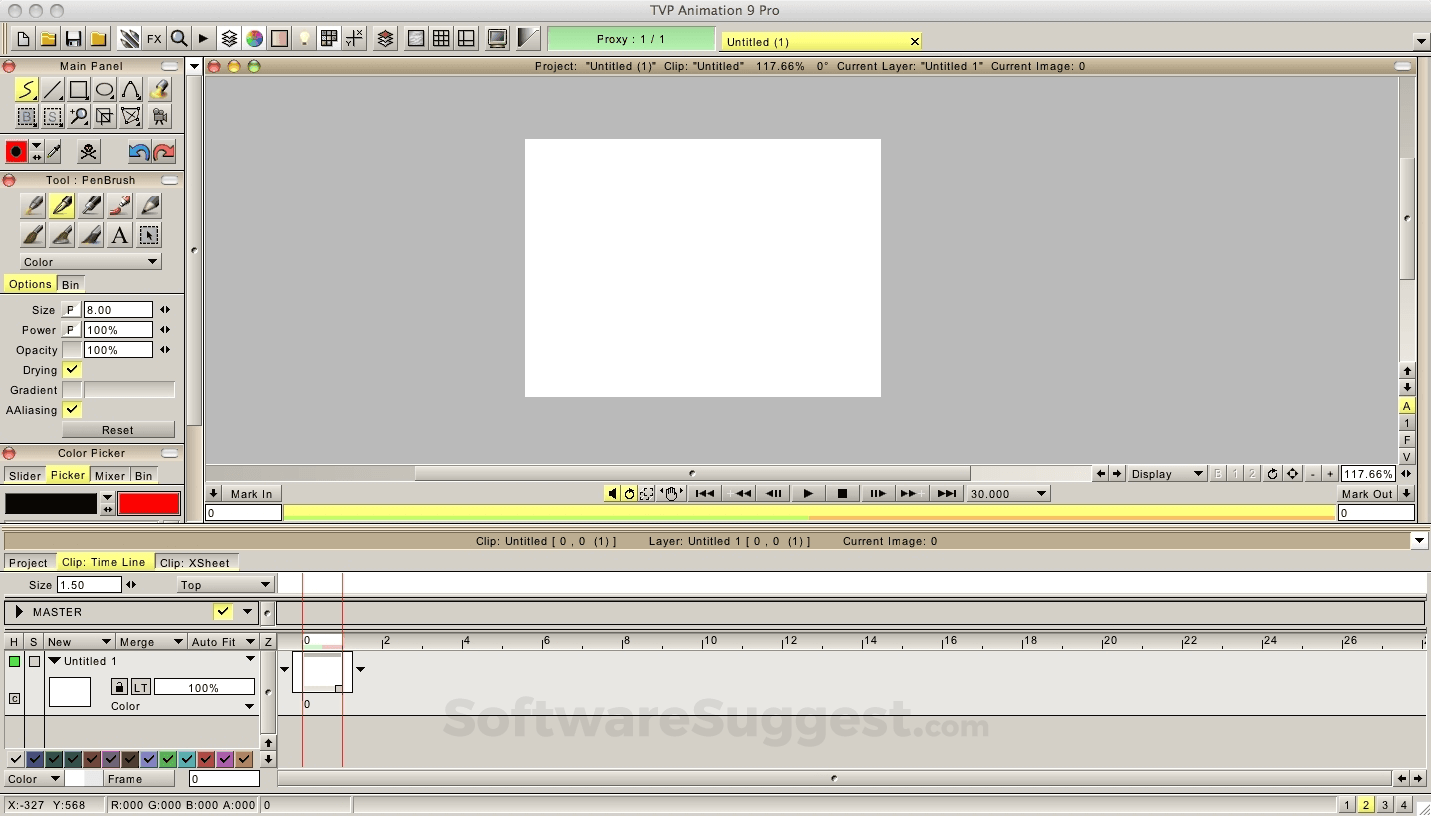
Task: Open the Clip: XSheet tab
Action: click(x=195, y=562)
